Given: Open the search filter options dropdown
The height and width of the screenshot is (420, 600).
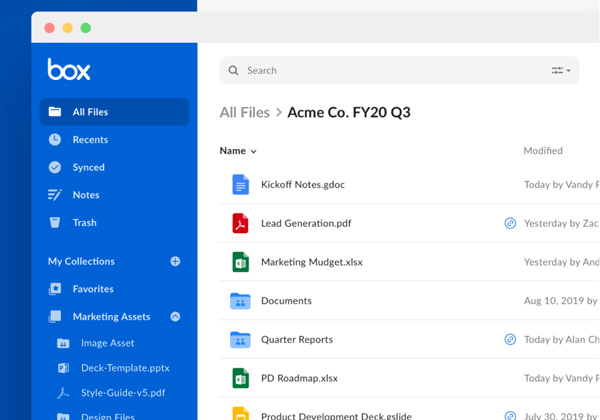Looking at the screenshot, I should [x=561, y=70].
